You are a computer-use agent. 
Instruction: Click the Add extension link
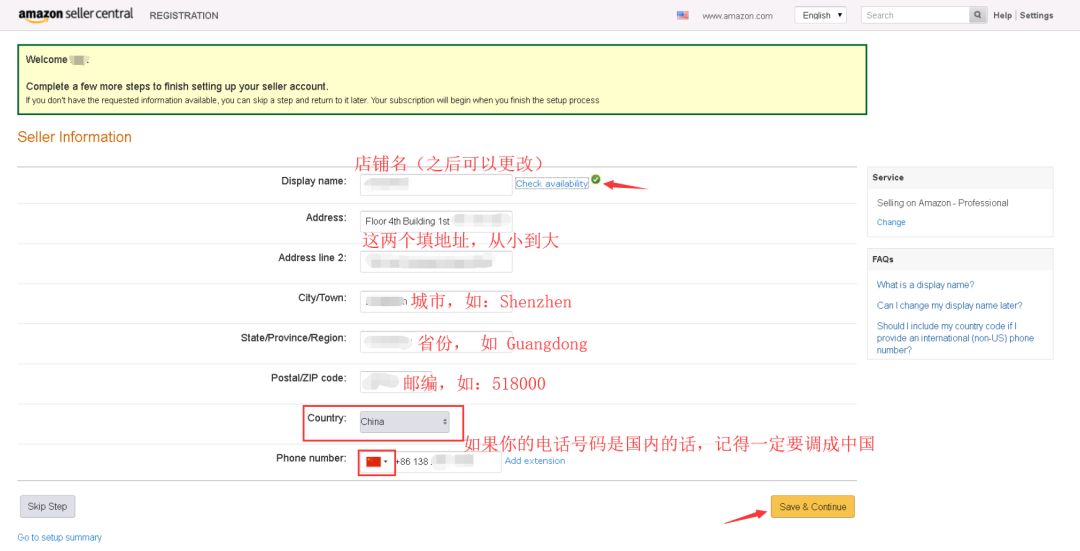click(535, 461)
